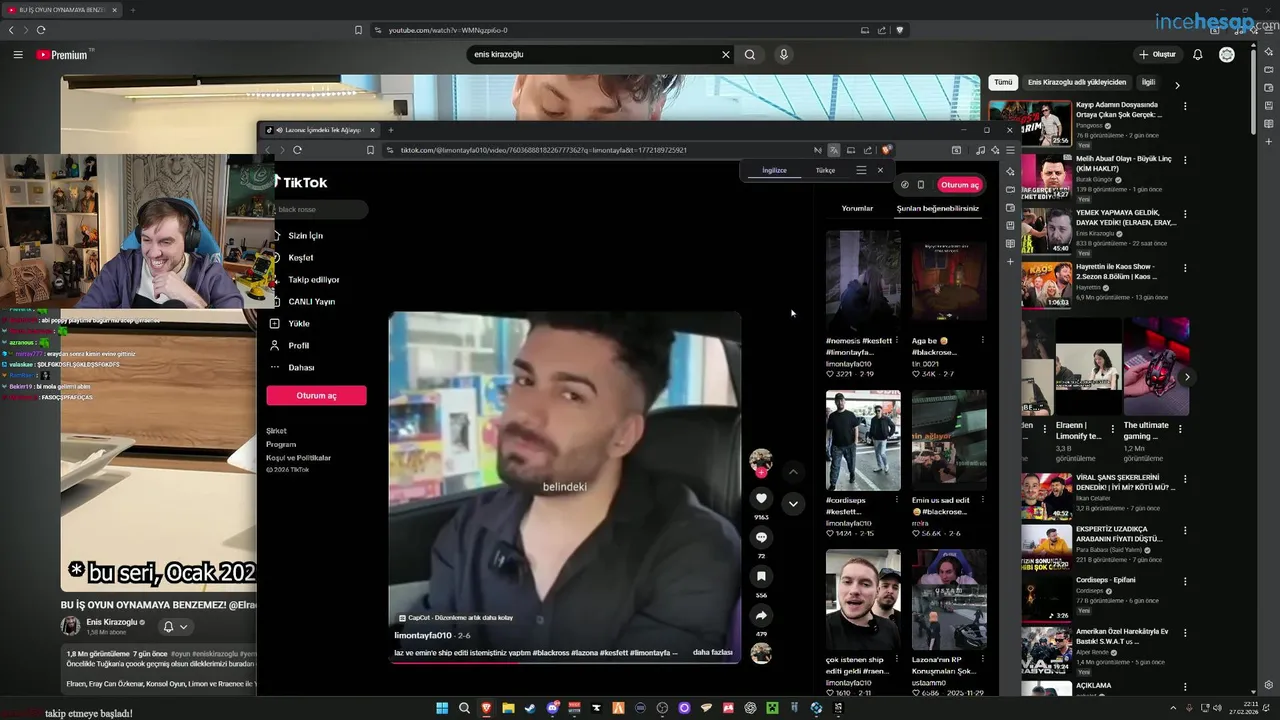Click the TikTok logo
1280x720 pixels.
click(302, 182)
